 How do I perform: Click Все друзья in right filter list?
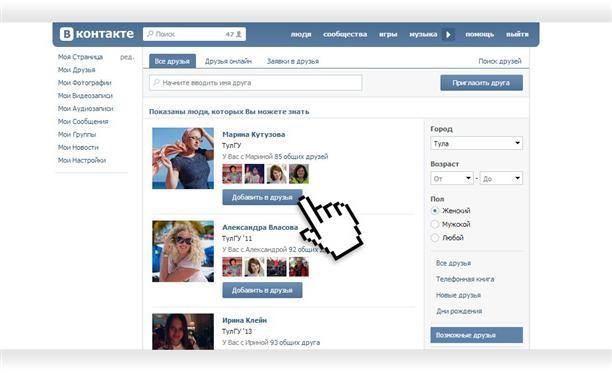[x=454, y=263]
